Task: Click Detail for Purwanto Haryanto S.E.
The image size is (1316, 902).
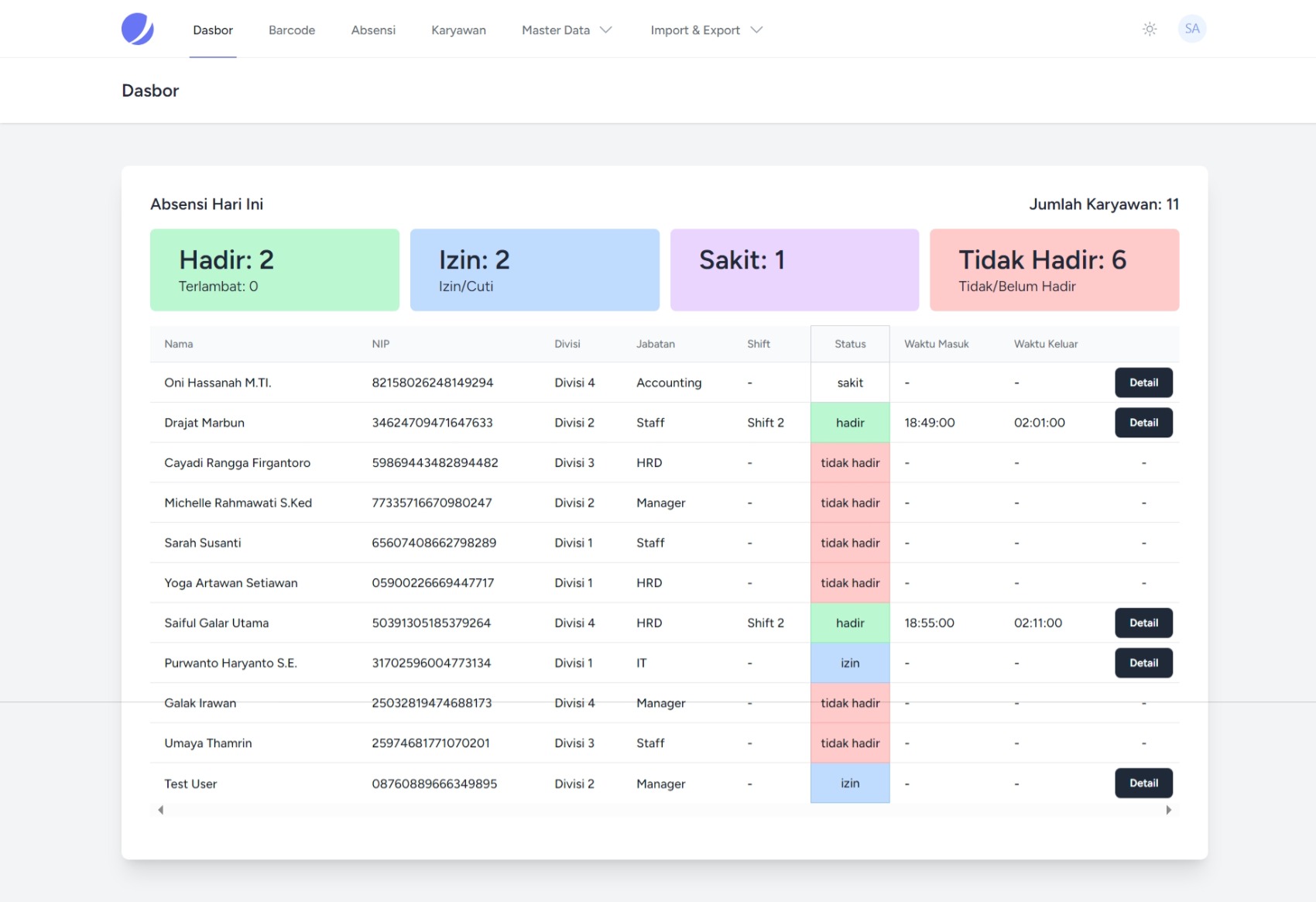Action: (x=1143, y=663)
